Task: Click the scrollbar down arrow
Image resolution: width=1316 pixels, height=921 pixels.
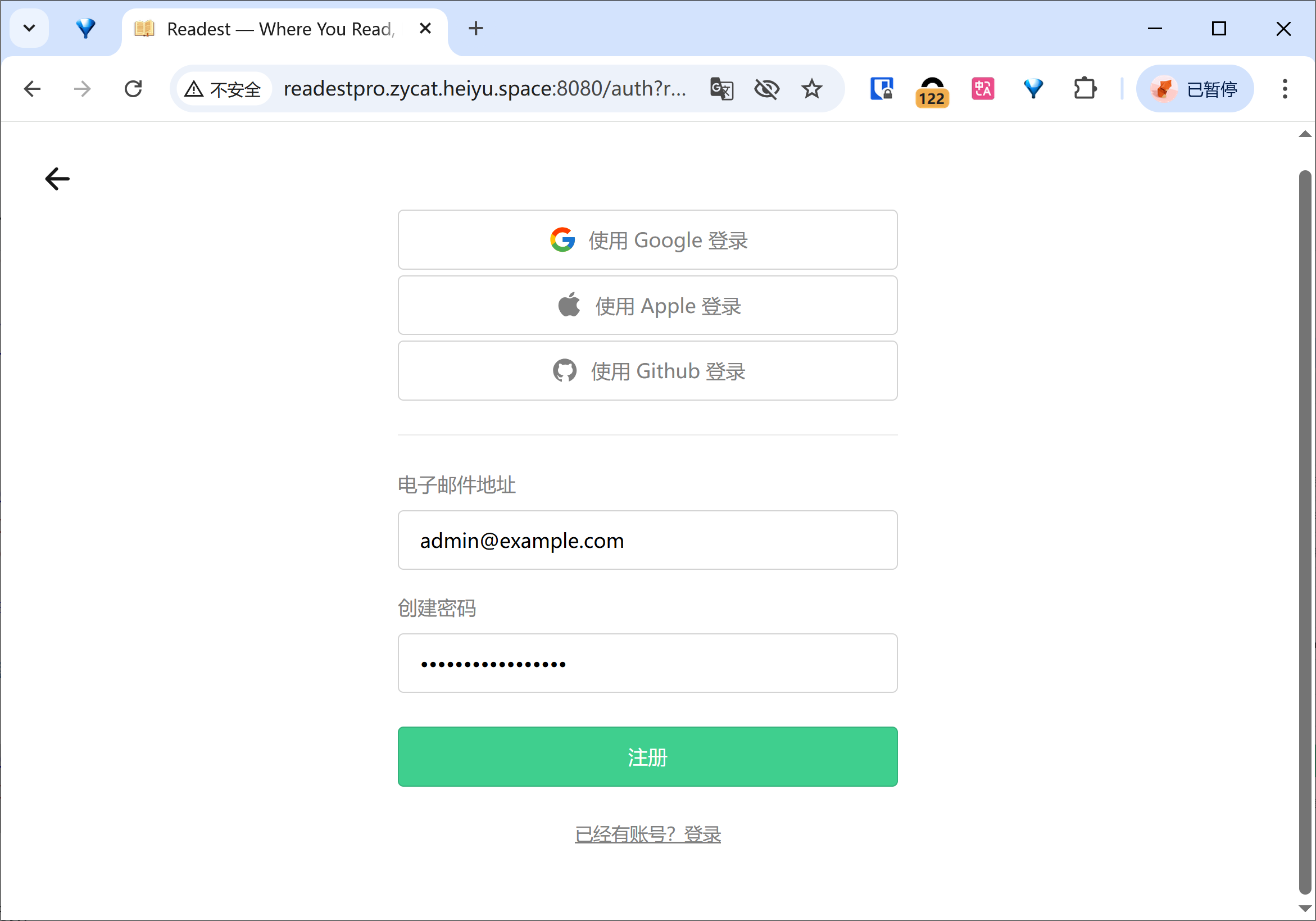Action: point(1305,909)
